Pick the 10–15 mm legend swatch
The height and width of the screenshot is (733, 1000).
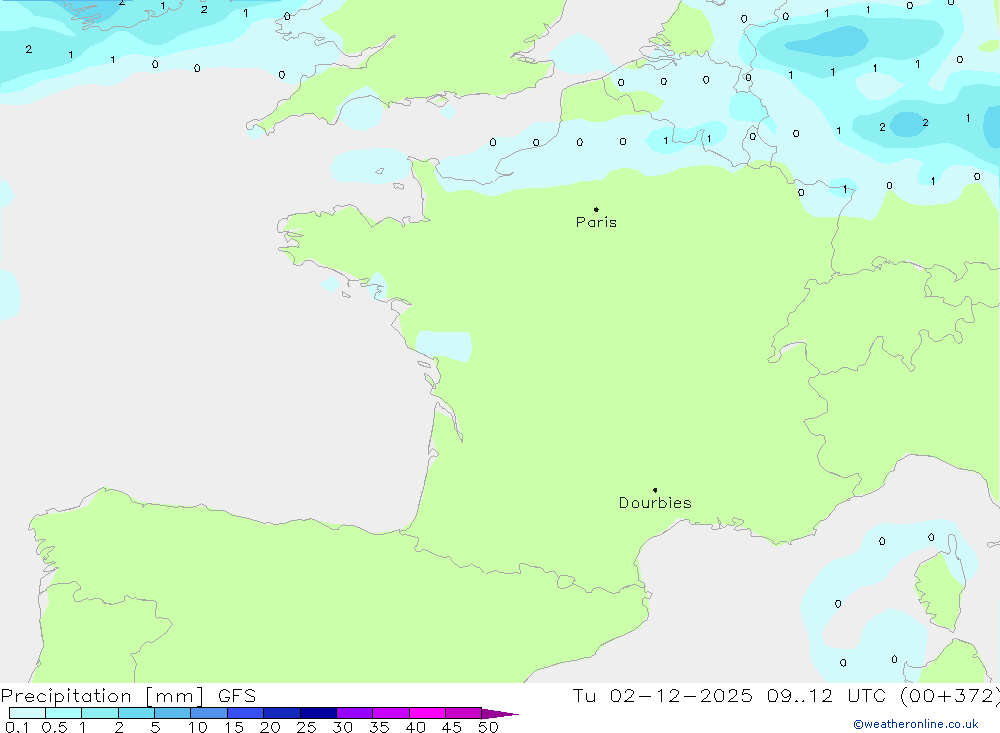[209, 713]
